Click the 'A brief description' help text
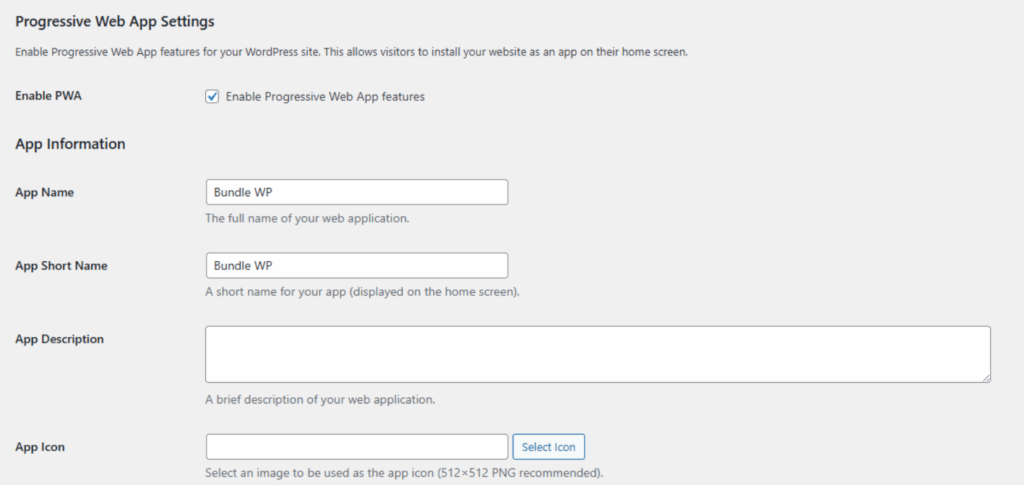Screen dimensions: 1024x485 coord(320,400)
